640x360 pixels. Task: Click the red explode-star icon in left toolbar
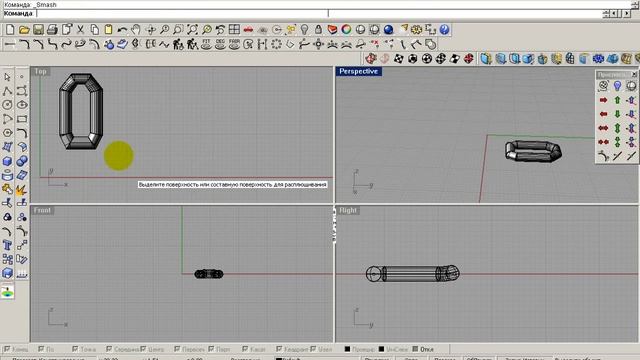pos(22,189)
